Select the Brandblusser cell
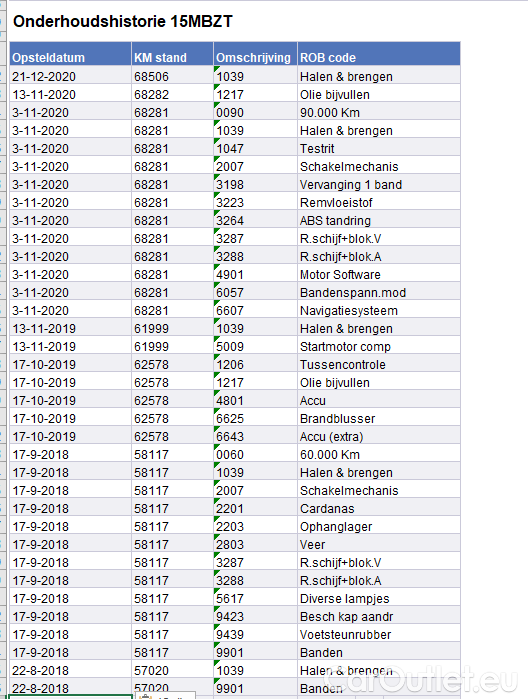Viewport: 528px width, 699px height. point(379,419)
